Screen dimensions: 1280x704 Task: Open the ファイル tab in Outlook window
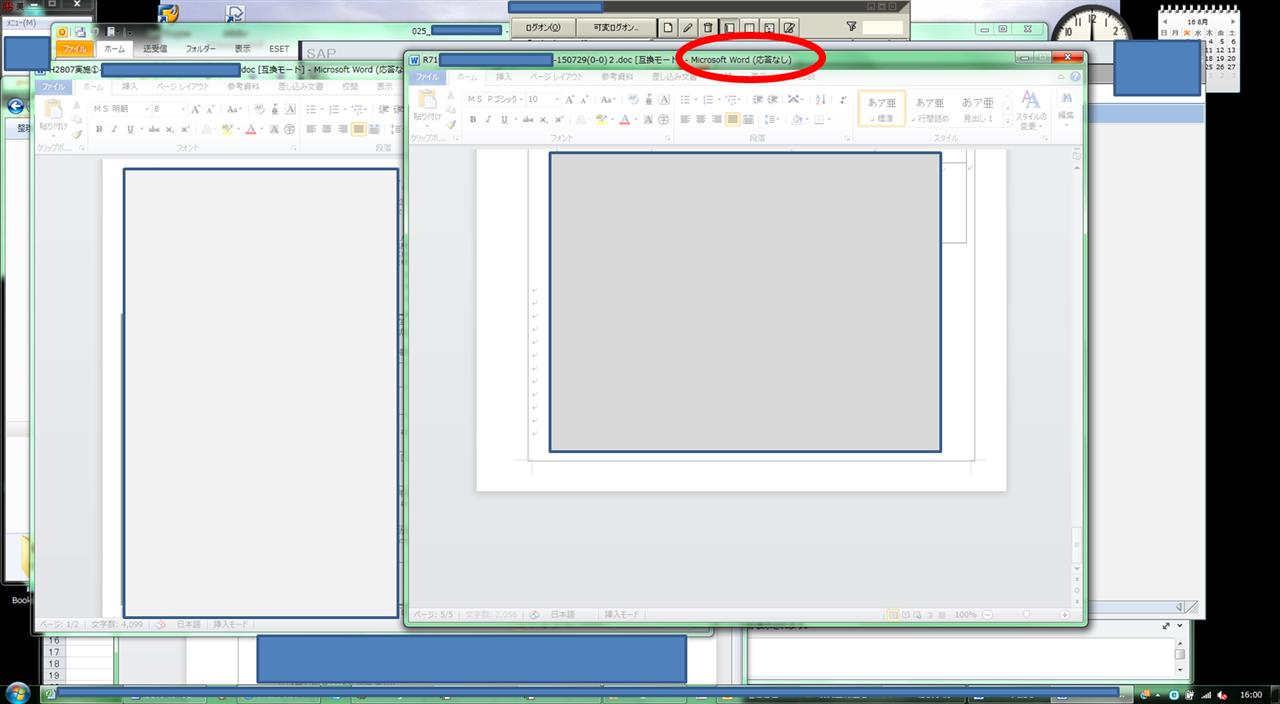(x=74, y=48)
